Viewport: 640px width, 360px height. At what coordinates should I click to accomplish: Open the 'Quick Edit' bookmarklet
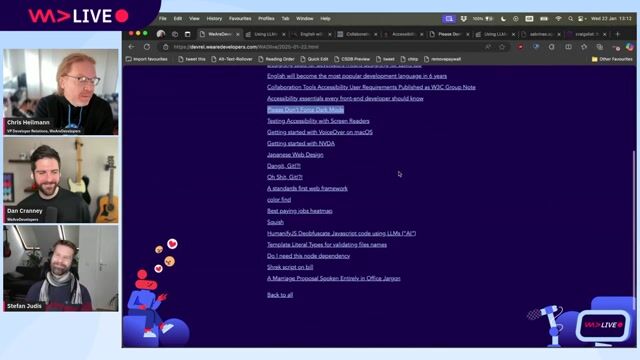pyautogui.click(x=314, y=59)
